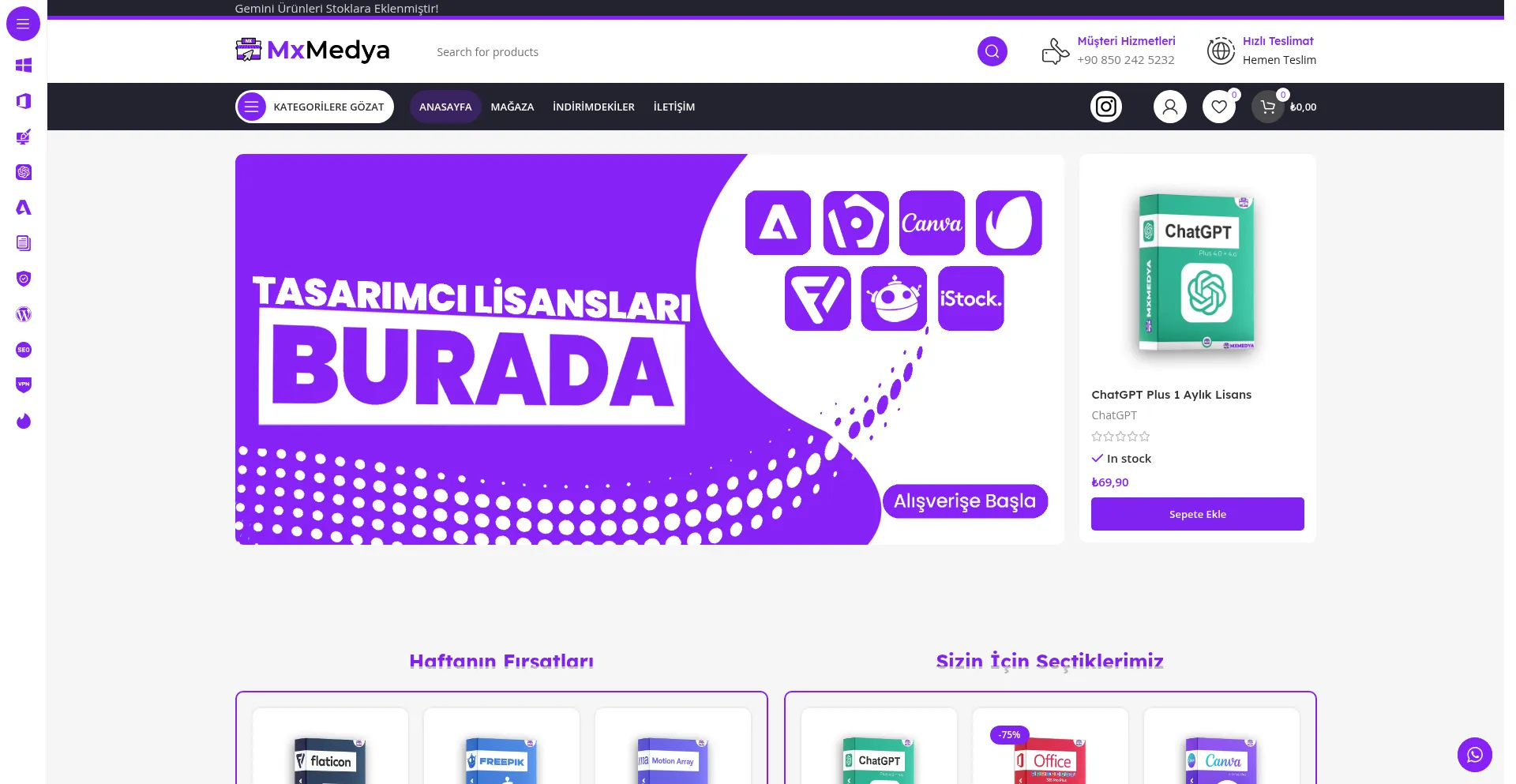Screen dimensions: 1516x784
Task: Open the user account icon
Action: click(x=1169, y=107)
